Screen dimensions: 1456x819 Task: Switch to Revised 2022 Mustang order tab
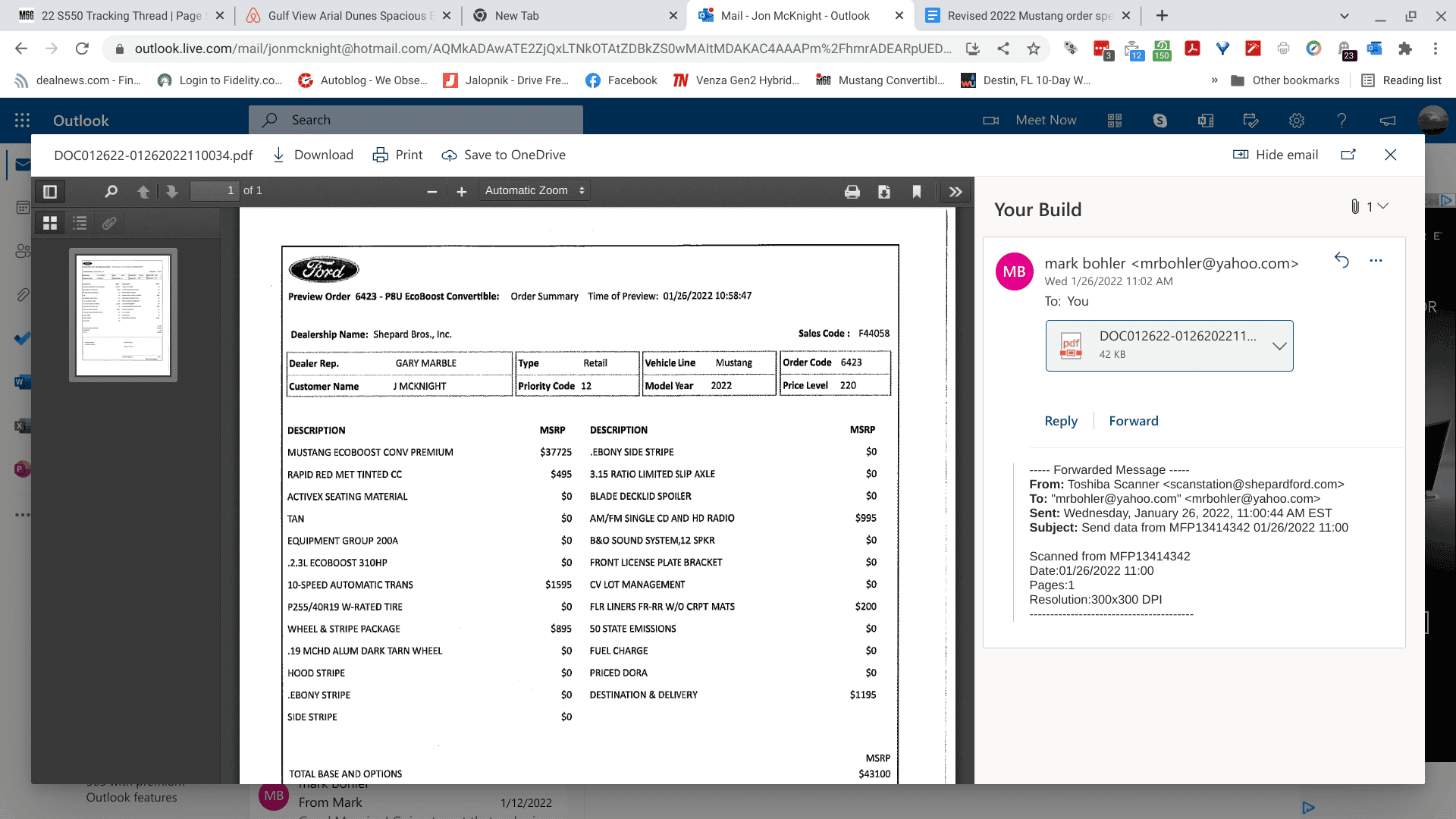1029,16
